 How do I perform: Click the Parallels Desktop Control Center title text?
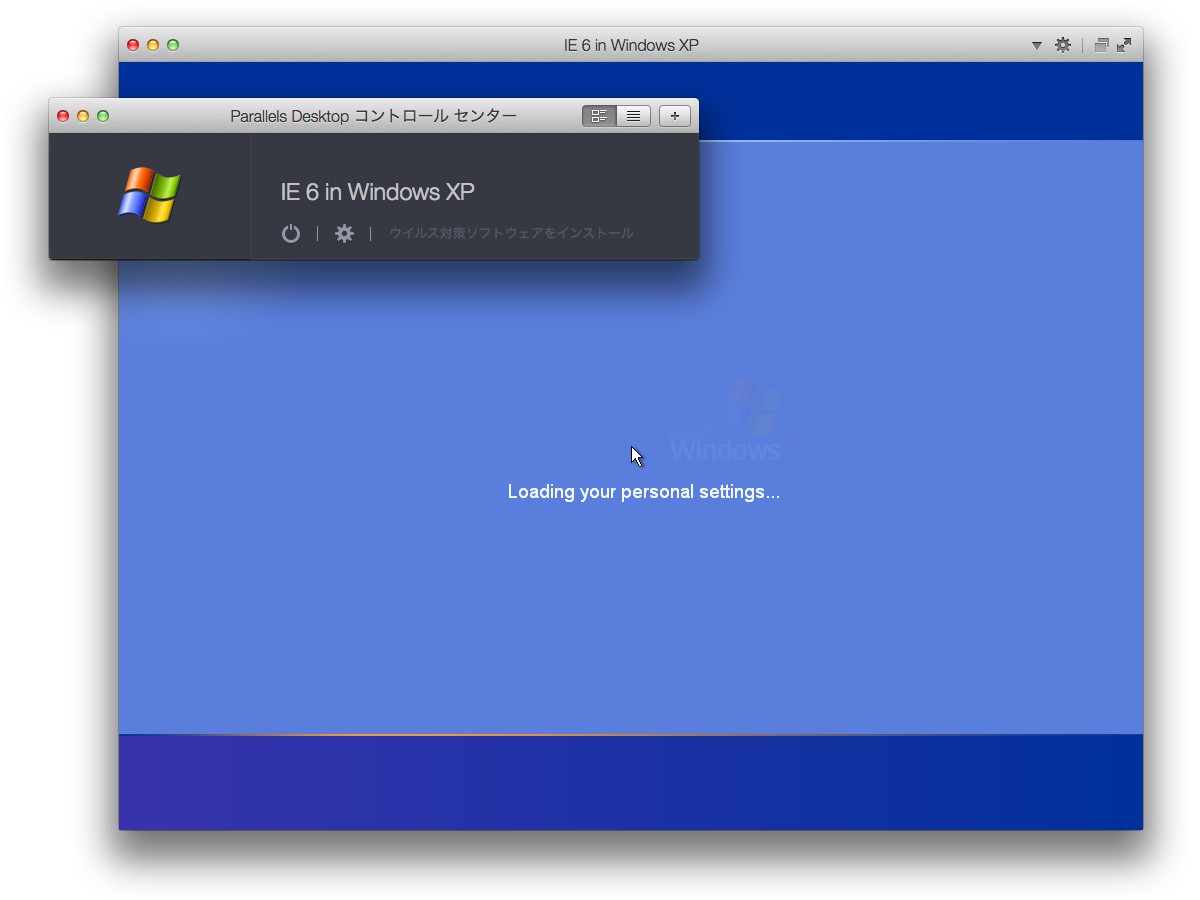(x=373, y=116)
